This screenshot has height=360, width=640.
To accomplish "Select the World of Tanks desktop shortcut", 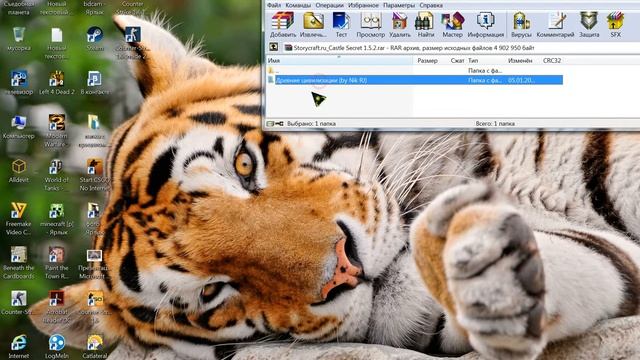I will coord(57,175).
